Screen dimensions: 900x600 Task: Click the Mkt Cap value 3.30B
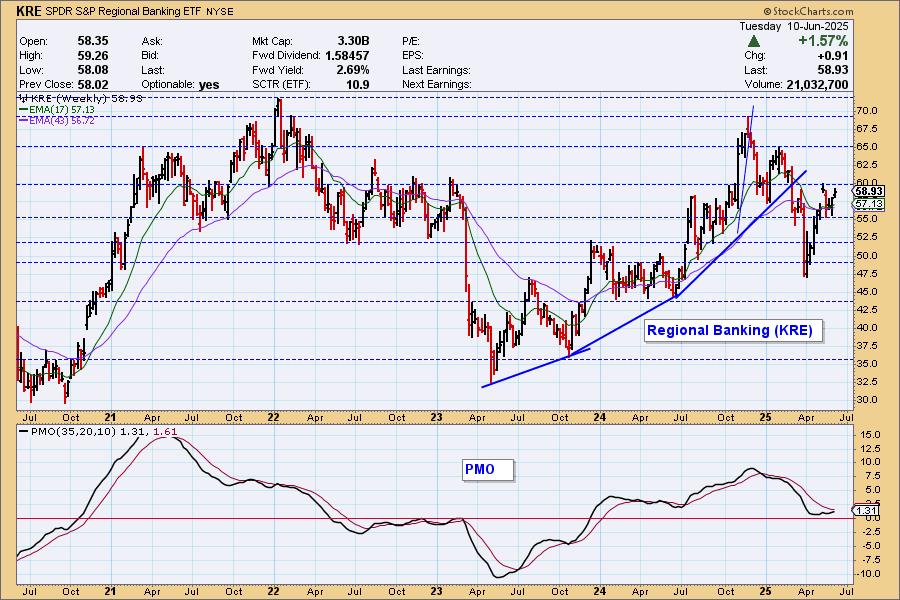(353, 41)
